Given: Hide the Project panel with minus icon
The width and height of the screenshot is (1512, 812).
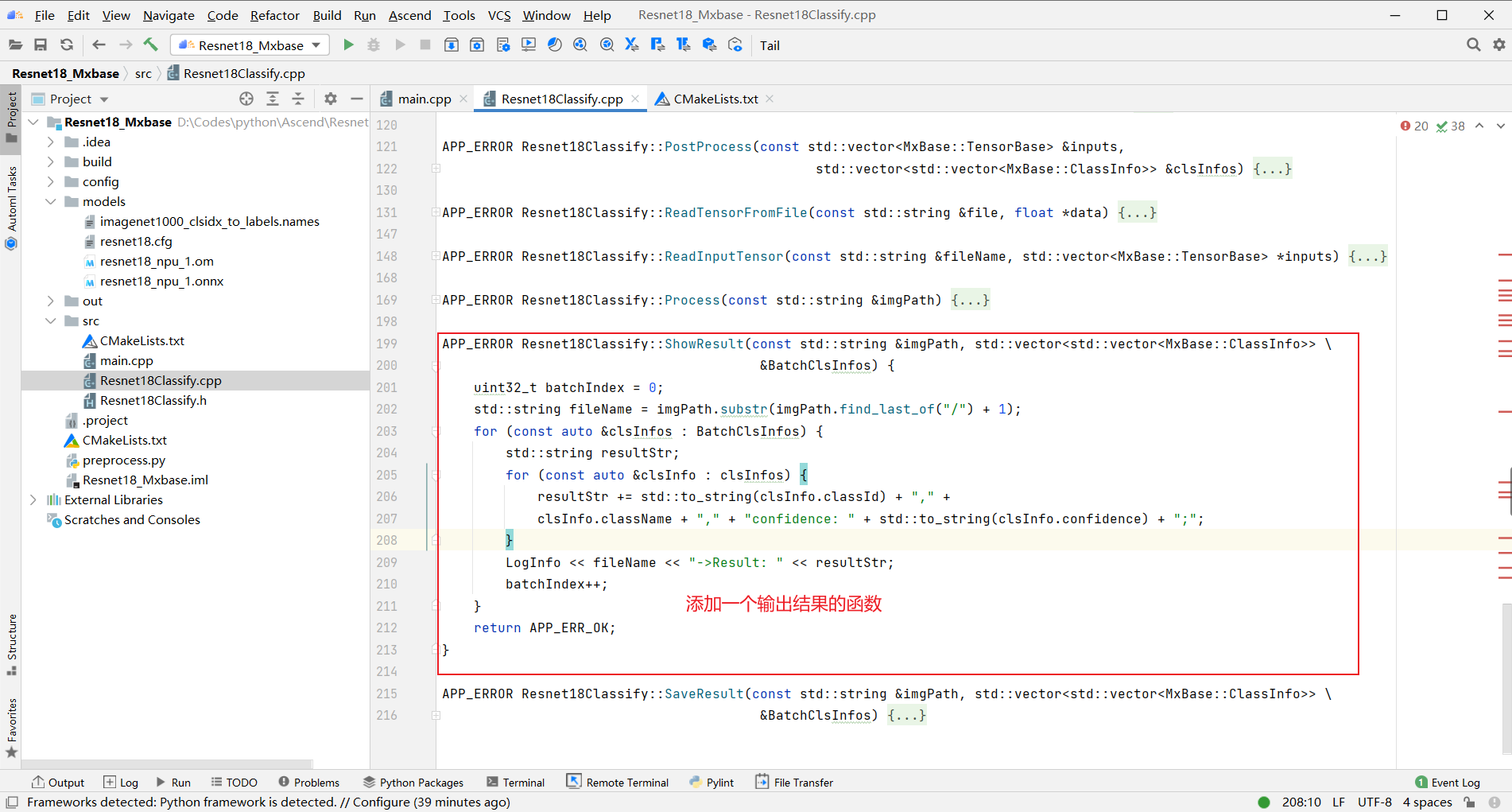Looking at the screenshot, I should [357, 99].
